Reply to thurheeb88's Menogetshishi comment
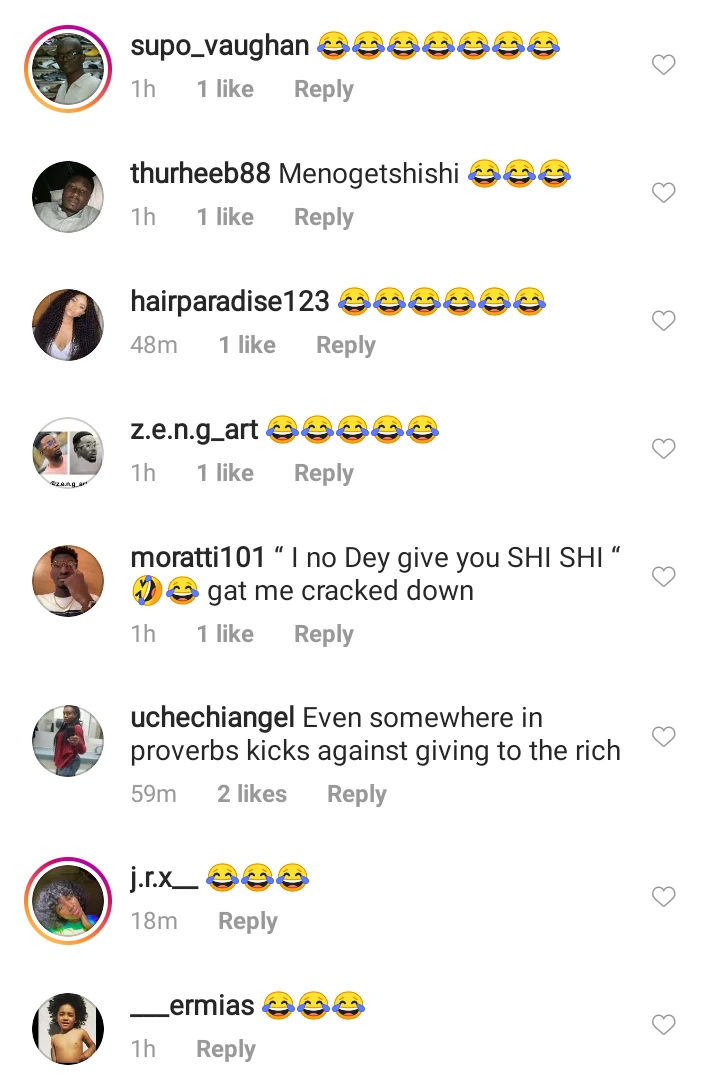Screen dimensions: 720x1084 pyautogui.click(x=323, y=218)
